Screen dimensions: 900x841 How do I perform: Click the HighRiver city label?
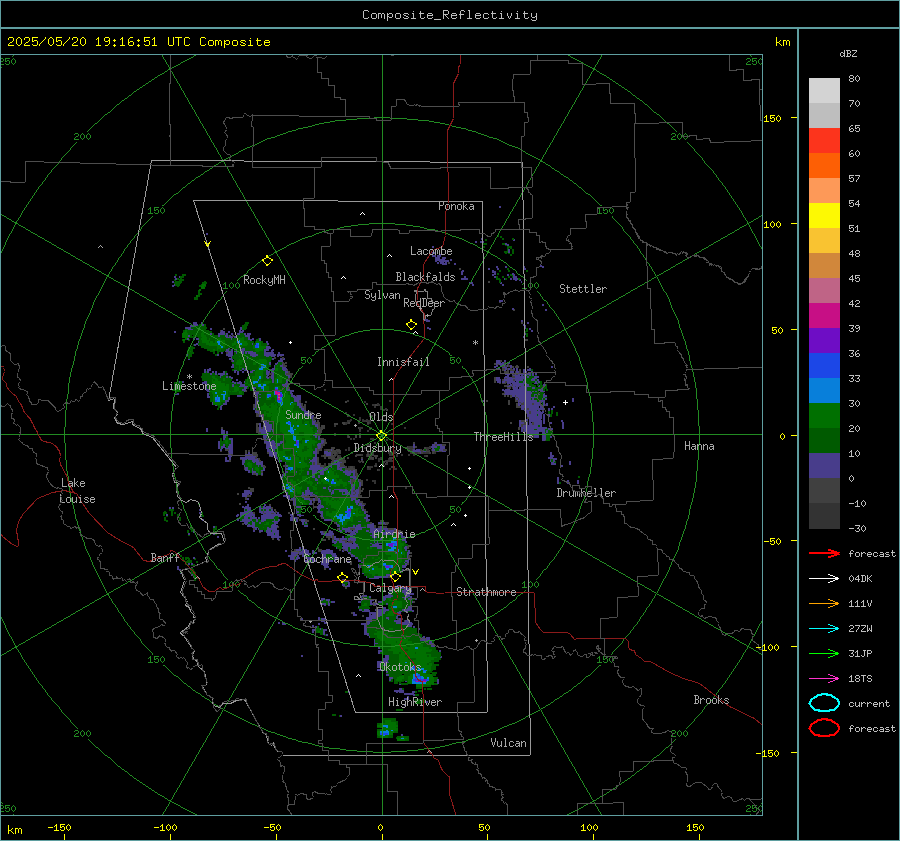(415, 702)
